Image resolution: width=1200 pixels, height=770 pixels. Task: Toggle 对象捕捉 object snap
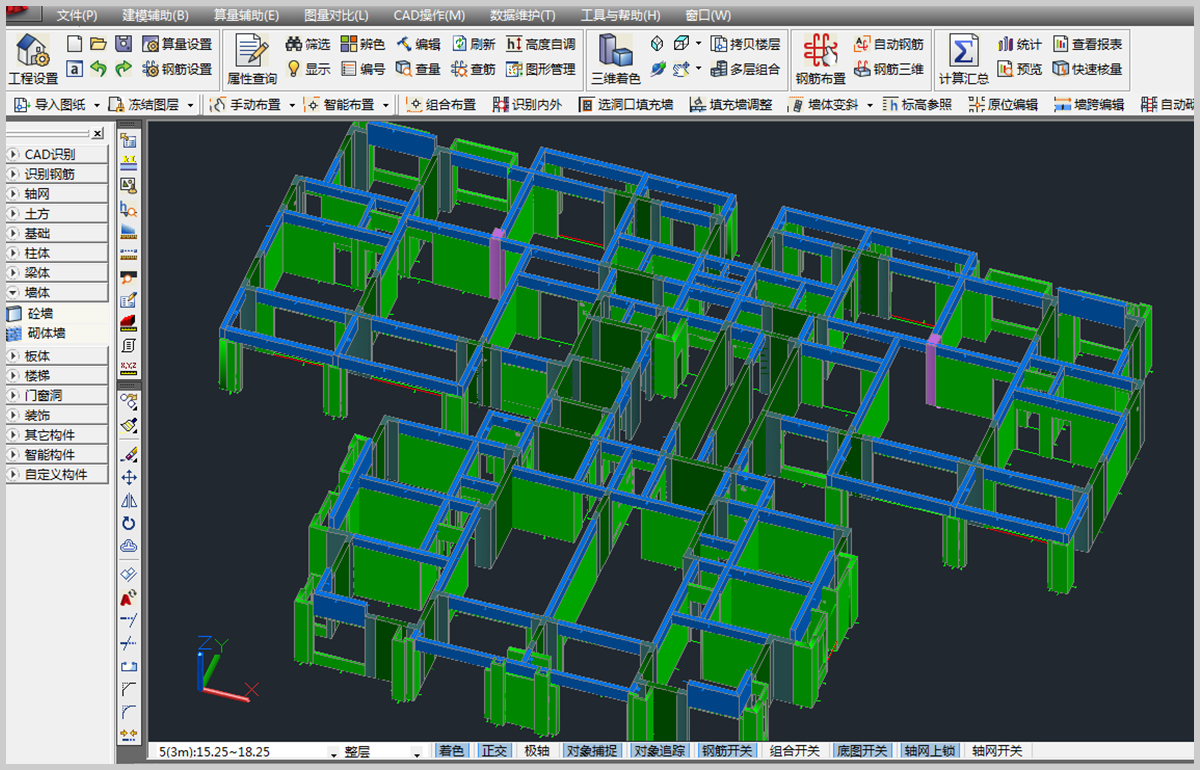click(590, 751)
